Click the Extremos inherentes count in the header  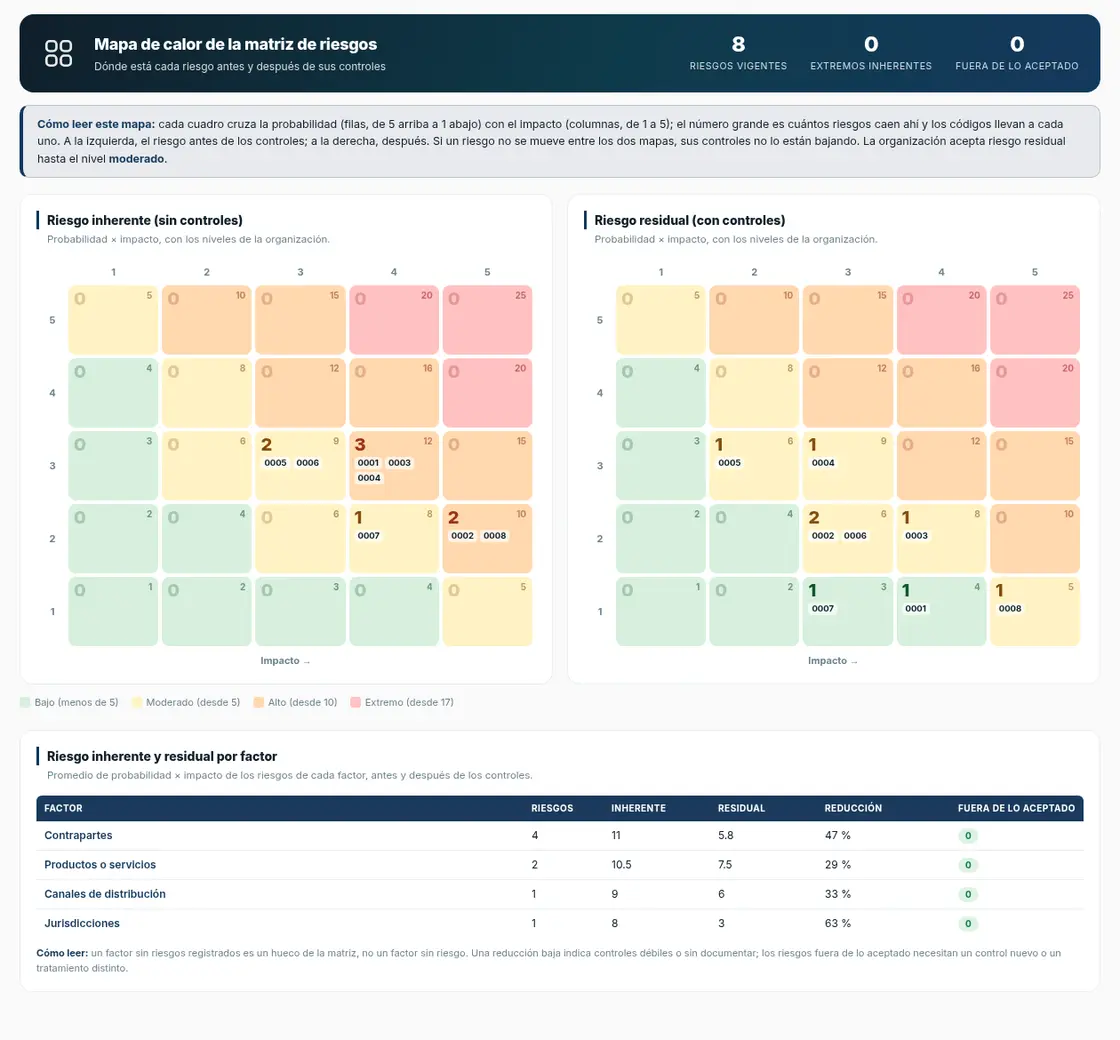pos(871,44)
